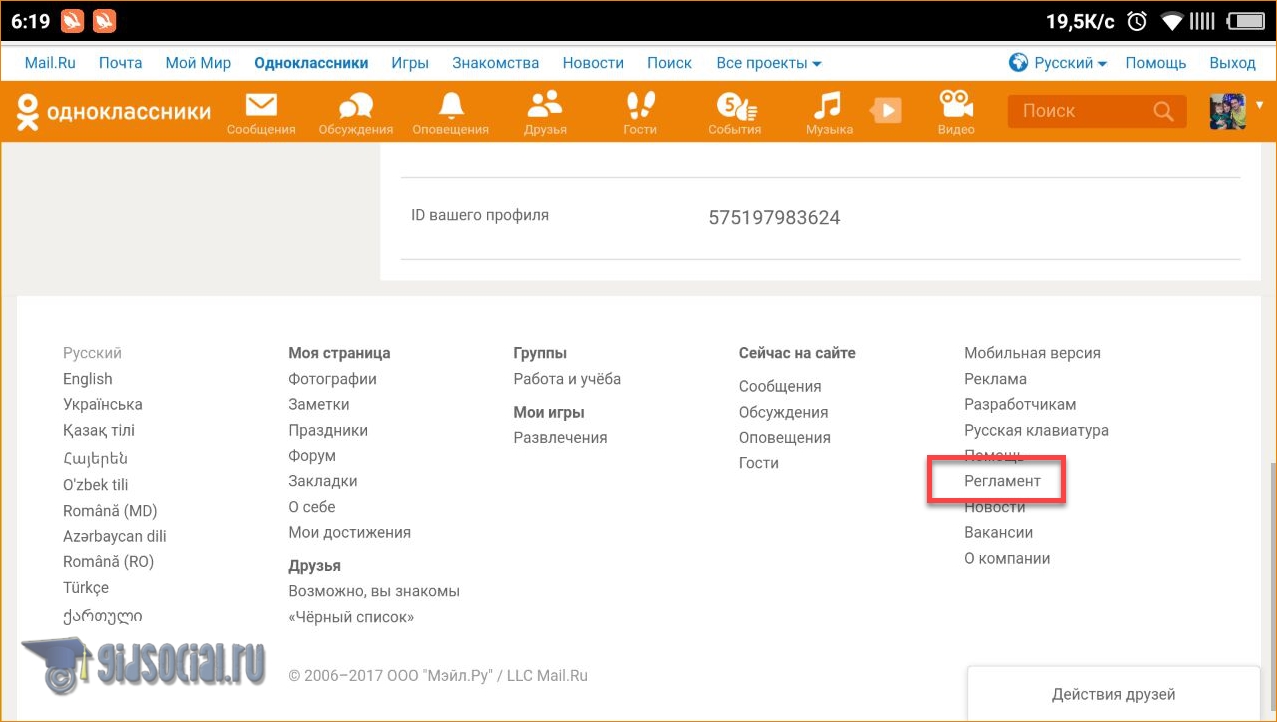
Task: Open the Видео camera icon
Action: (x=956, y=105)
